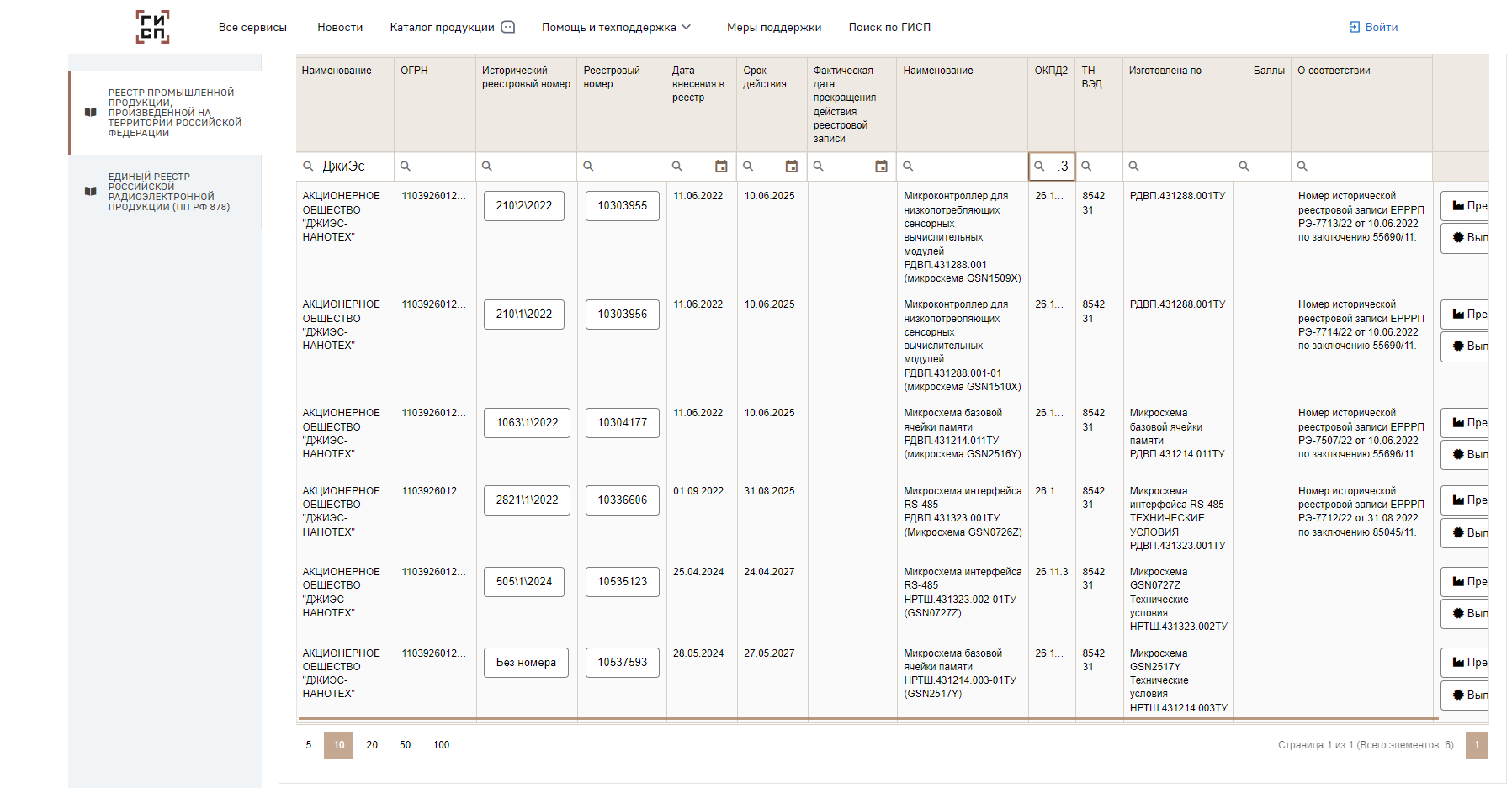Click the magnifier icon in the ОКПД2 filter
The image size is (1512, 788).
(x=1040, y=167)
